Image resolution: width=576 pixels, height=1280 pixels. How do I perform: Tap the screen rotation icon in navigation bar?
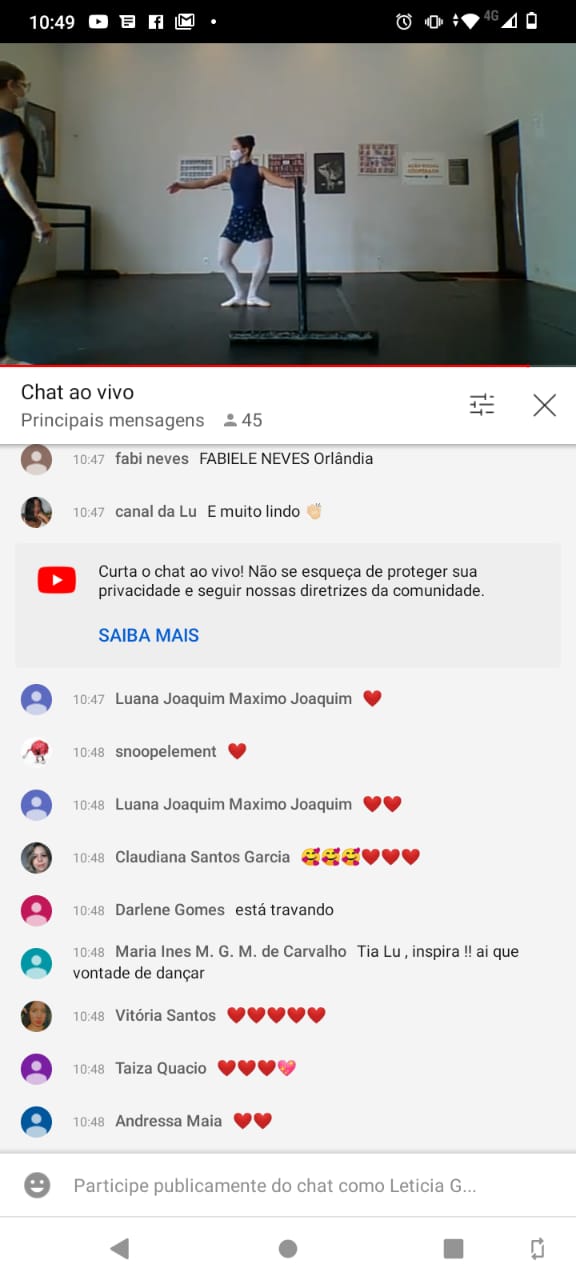click(537, 1247)
